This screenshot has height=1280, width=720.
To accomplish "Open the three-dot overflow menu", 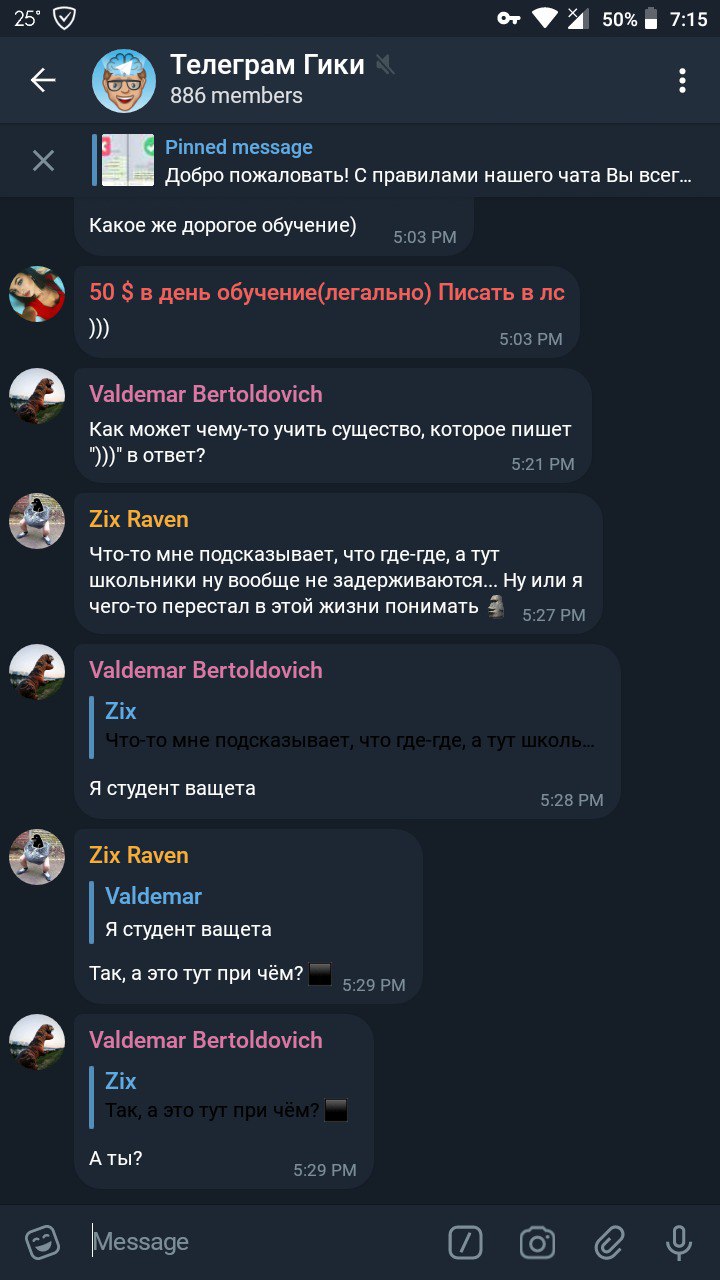I will click(x=682, y=80).
